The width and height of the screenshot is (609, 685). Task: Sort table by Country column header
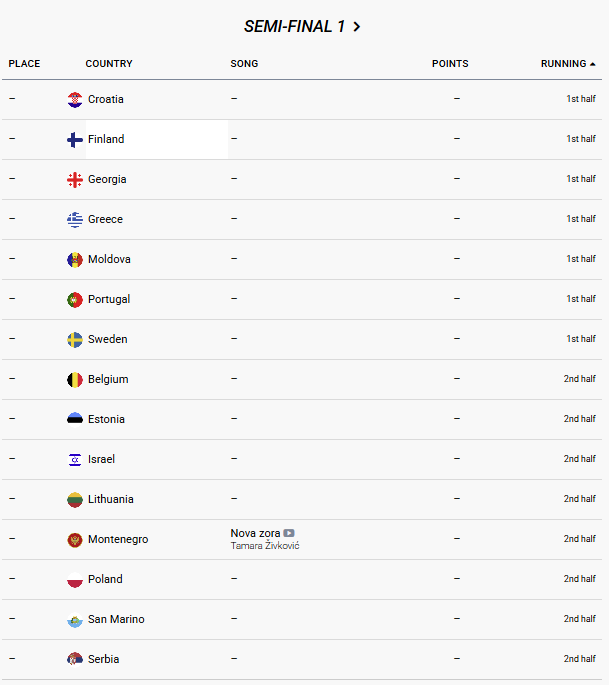109,64
